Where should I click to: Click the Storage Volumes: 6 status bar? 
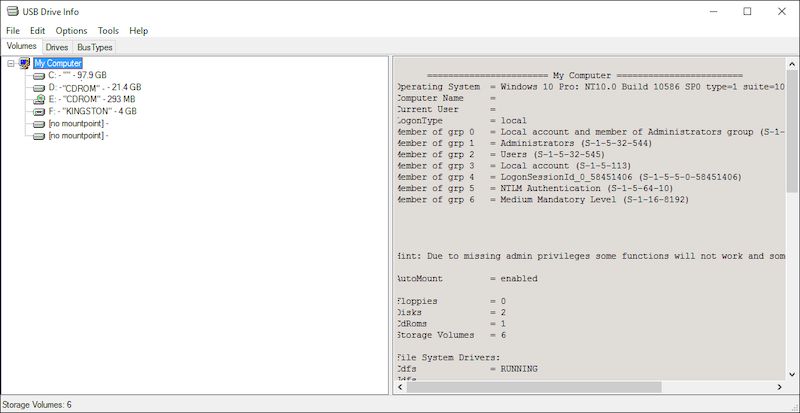(37, 405)
